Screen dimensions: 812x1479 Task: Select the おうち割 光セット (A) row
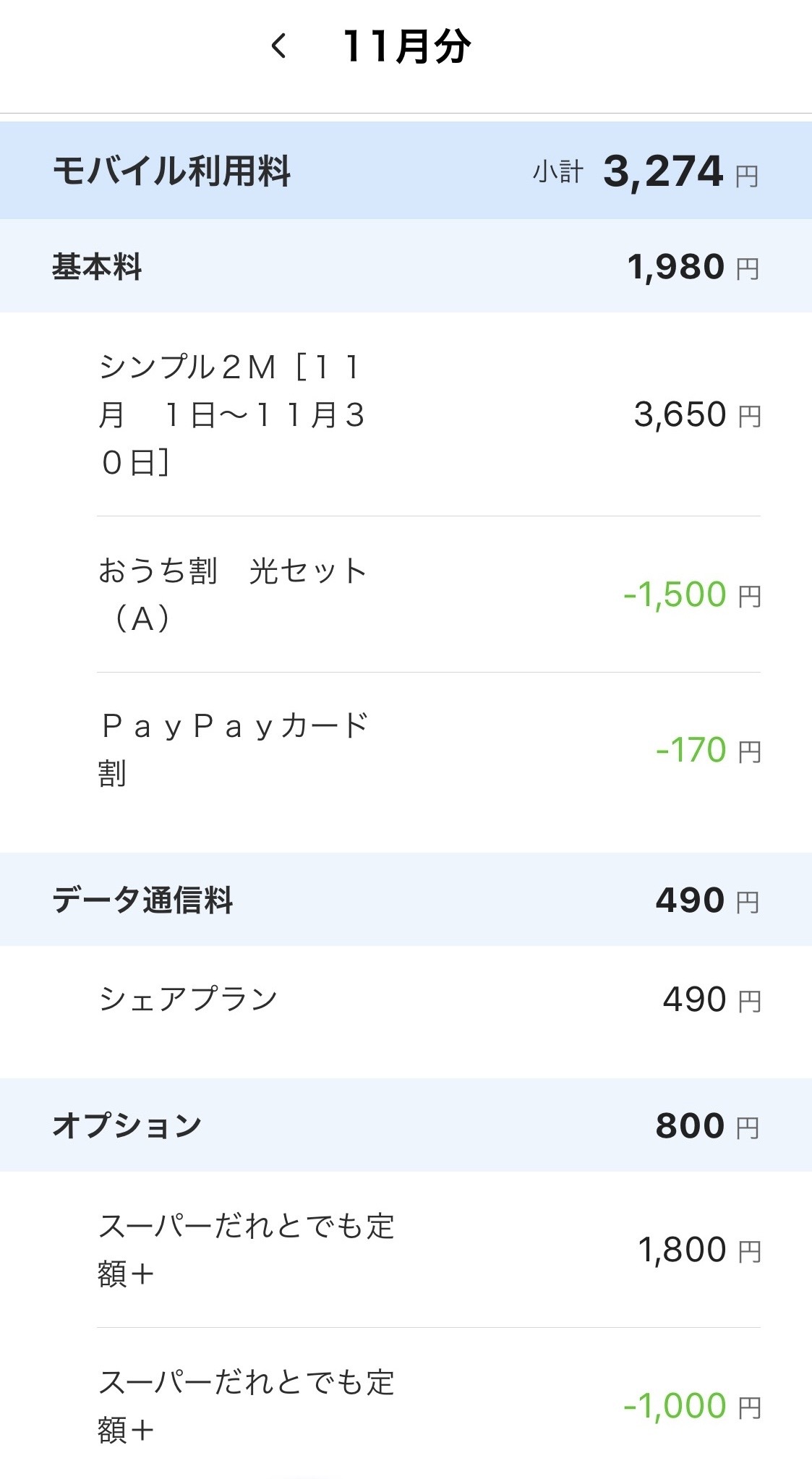point(233,594)
